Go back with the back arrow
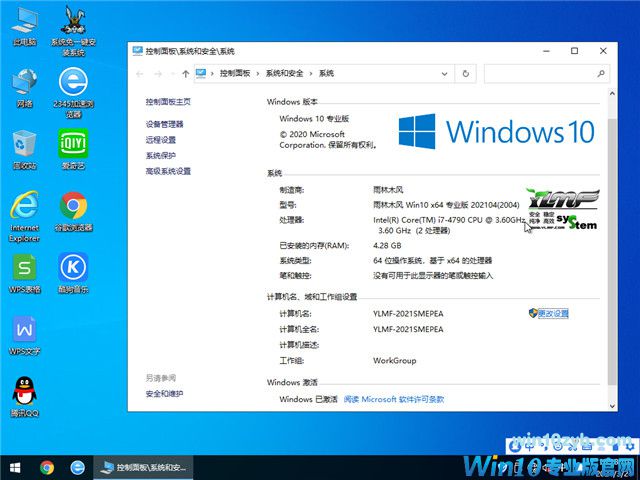Image resolution: width=640 pixels, height=480 pixels. pos(140,74)
